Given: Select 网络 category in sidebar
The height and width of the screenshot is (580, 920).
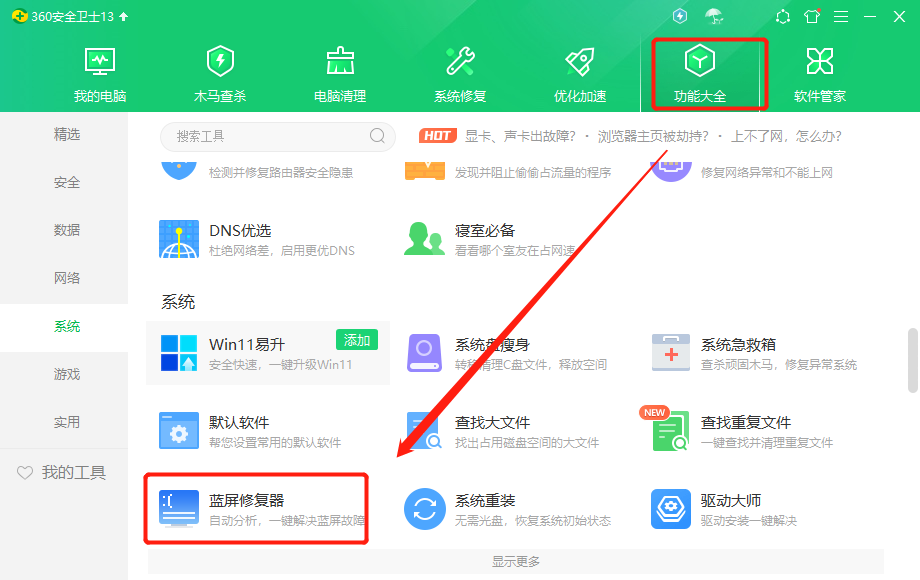Looking at the screenshot, I should click(67, 278).
